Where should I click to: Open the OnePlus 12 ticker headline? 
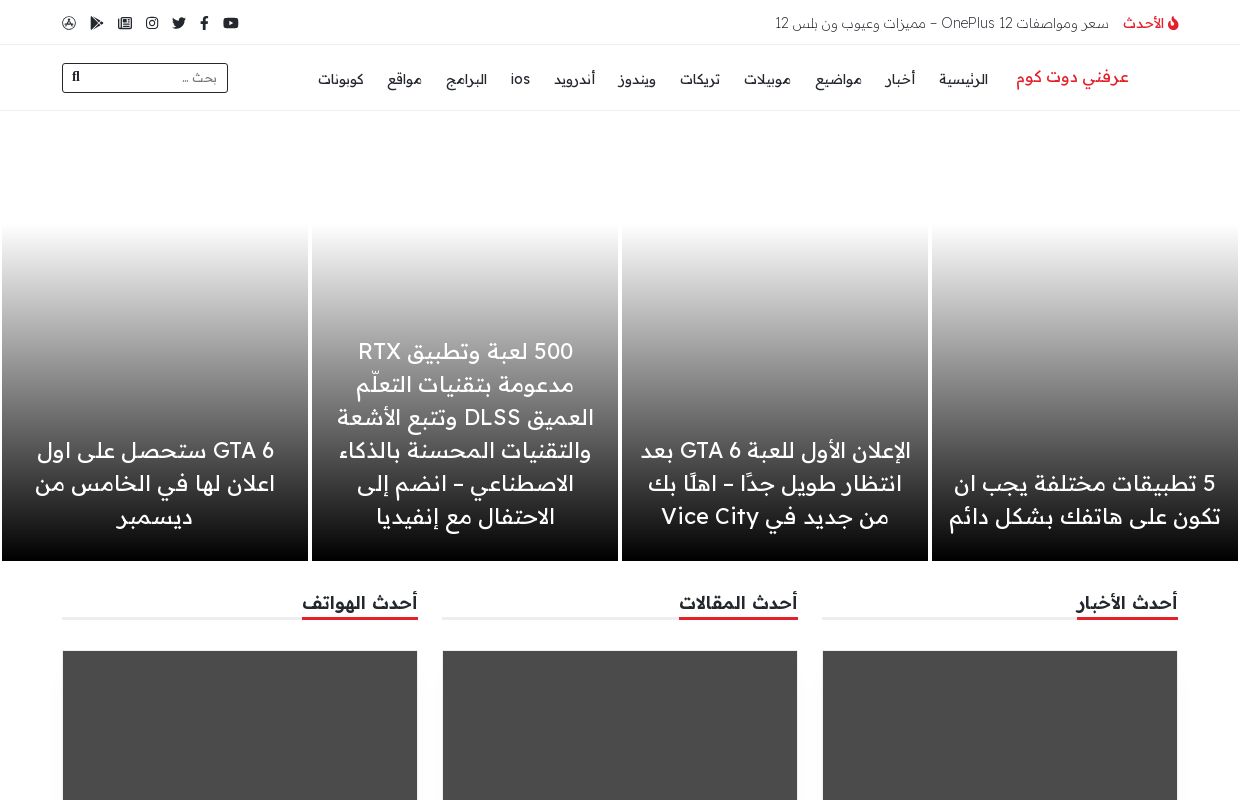(x=942, y=23)
